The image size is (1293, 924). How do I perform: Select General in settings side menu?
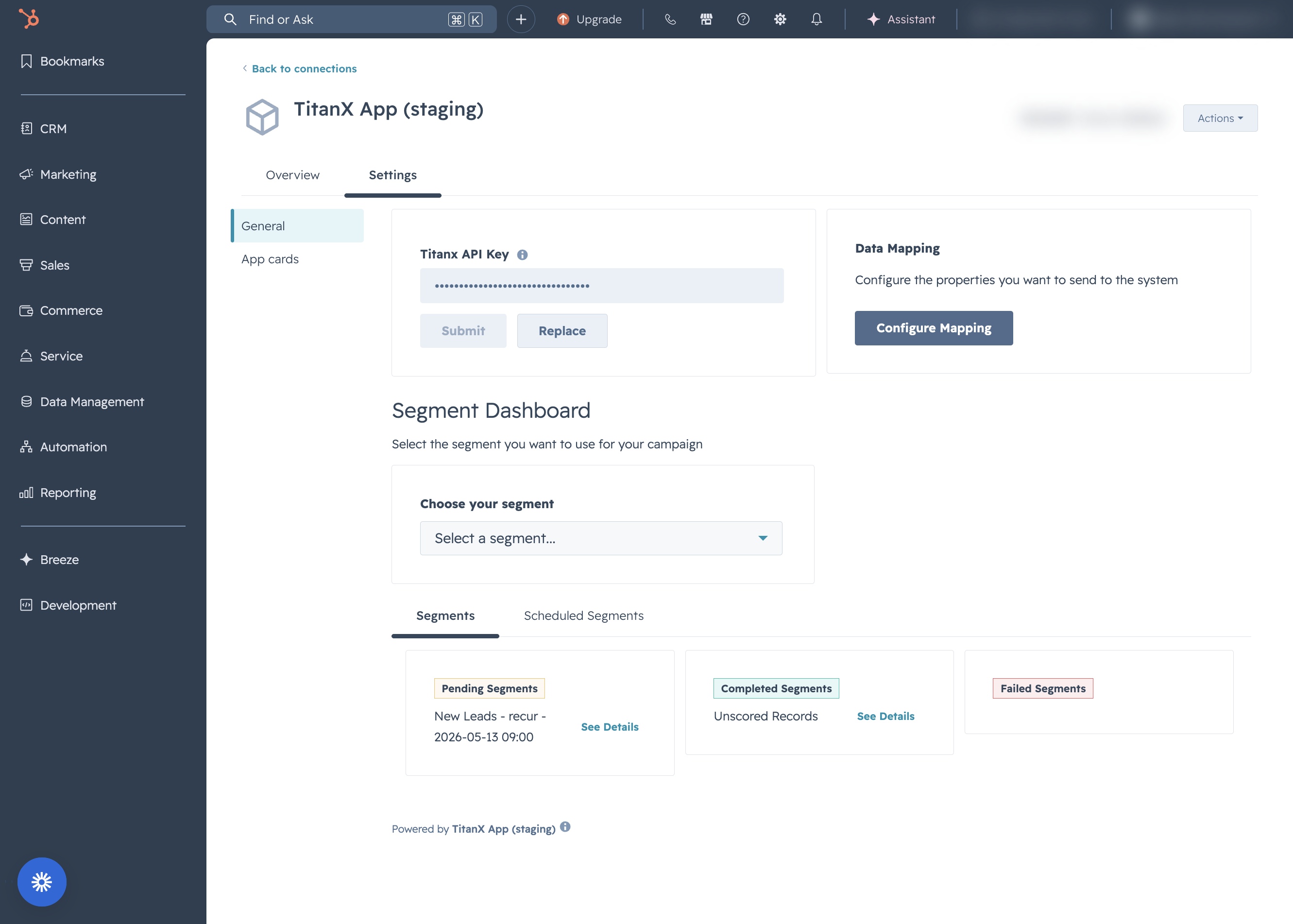tap(298, 226)
